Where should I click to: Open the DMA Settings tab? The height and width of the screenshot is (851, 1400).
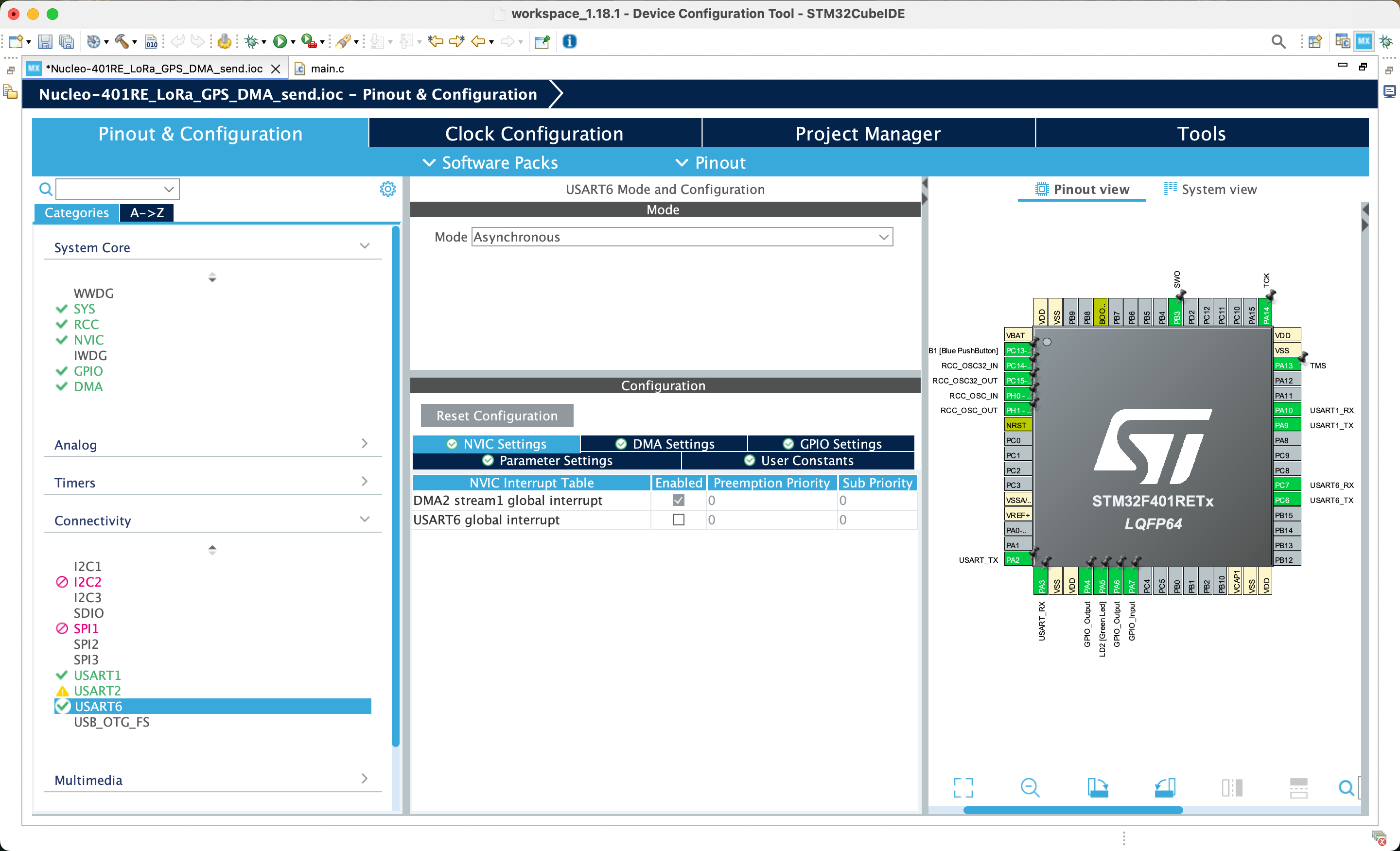[x=664, y=444]
